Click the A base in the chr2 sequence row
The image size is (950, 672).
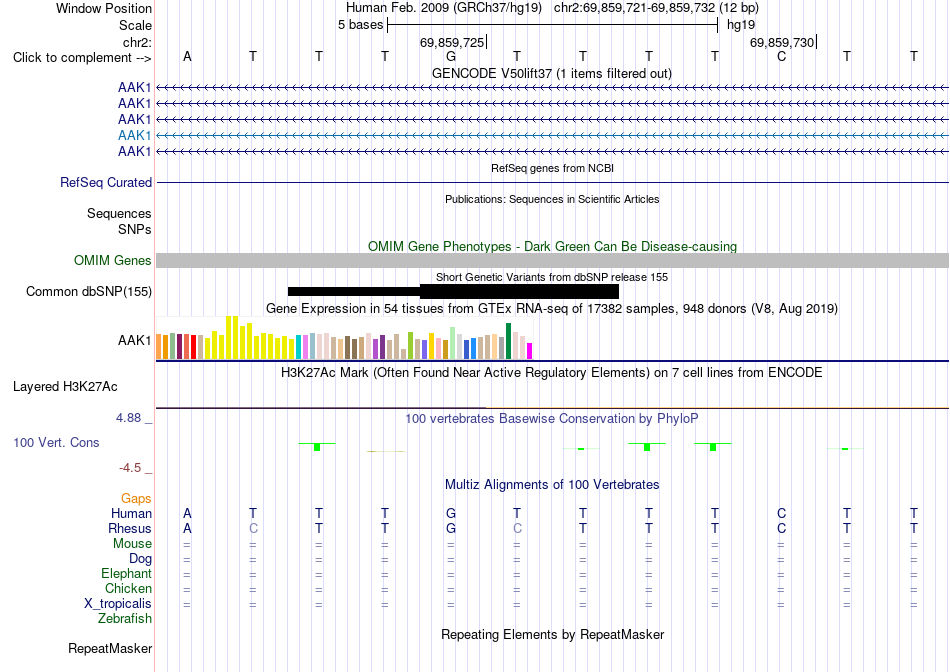tap(187, 56)
